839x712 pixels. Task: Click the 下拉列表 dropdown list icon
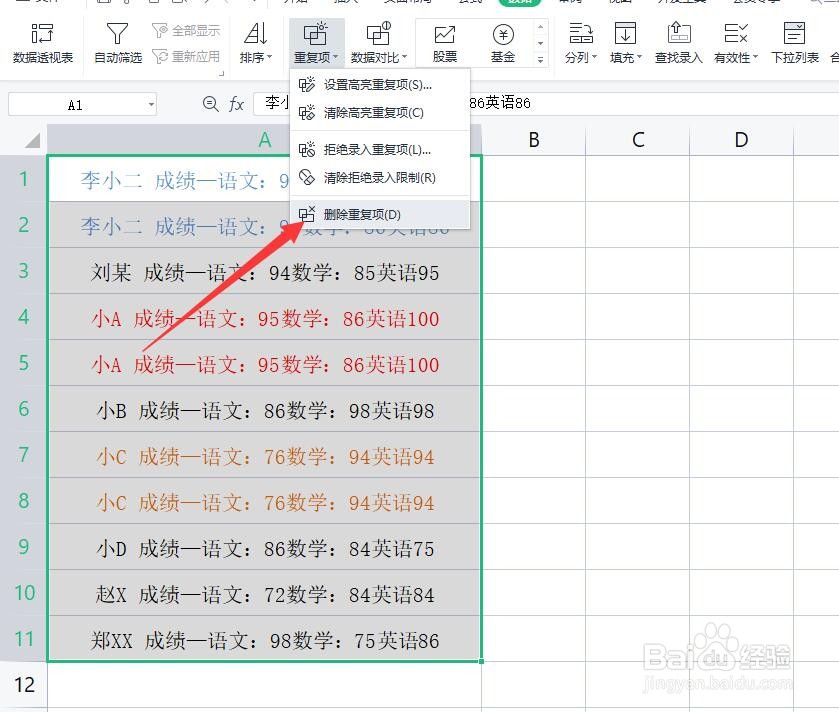795,42
